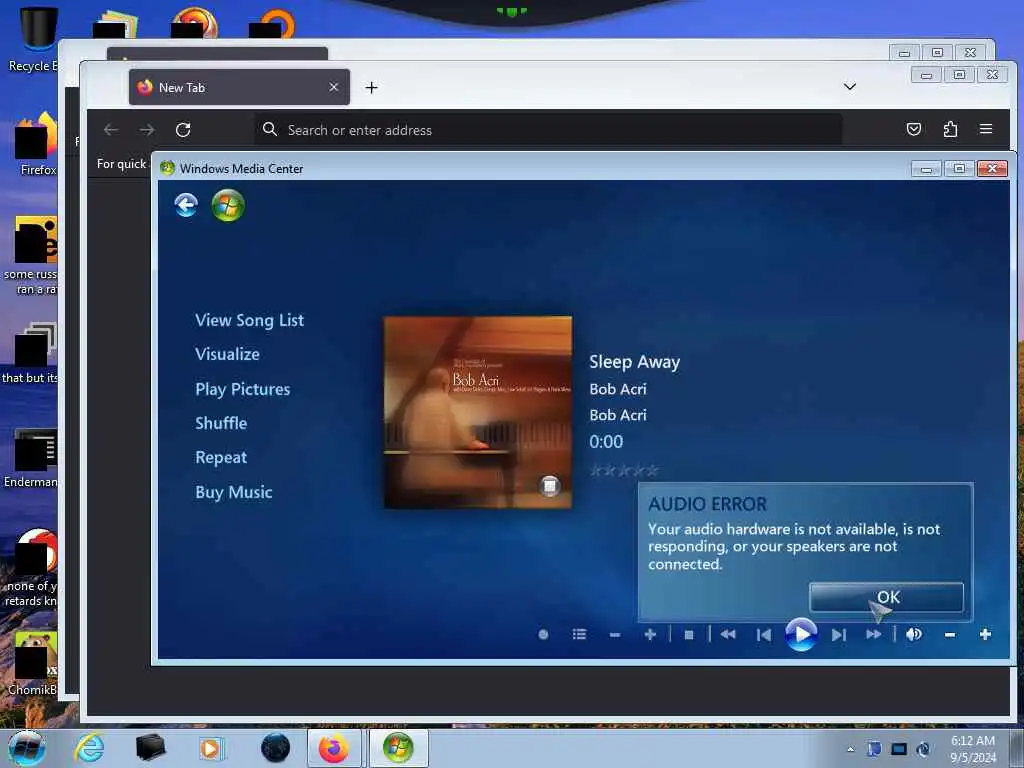The image size is (1024, 768).
Task: Open Buy Music
Action: pyautogui.click(x=233, y=492)
